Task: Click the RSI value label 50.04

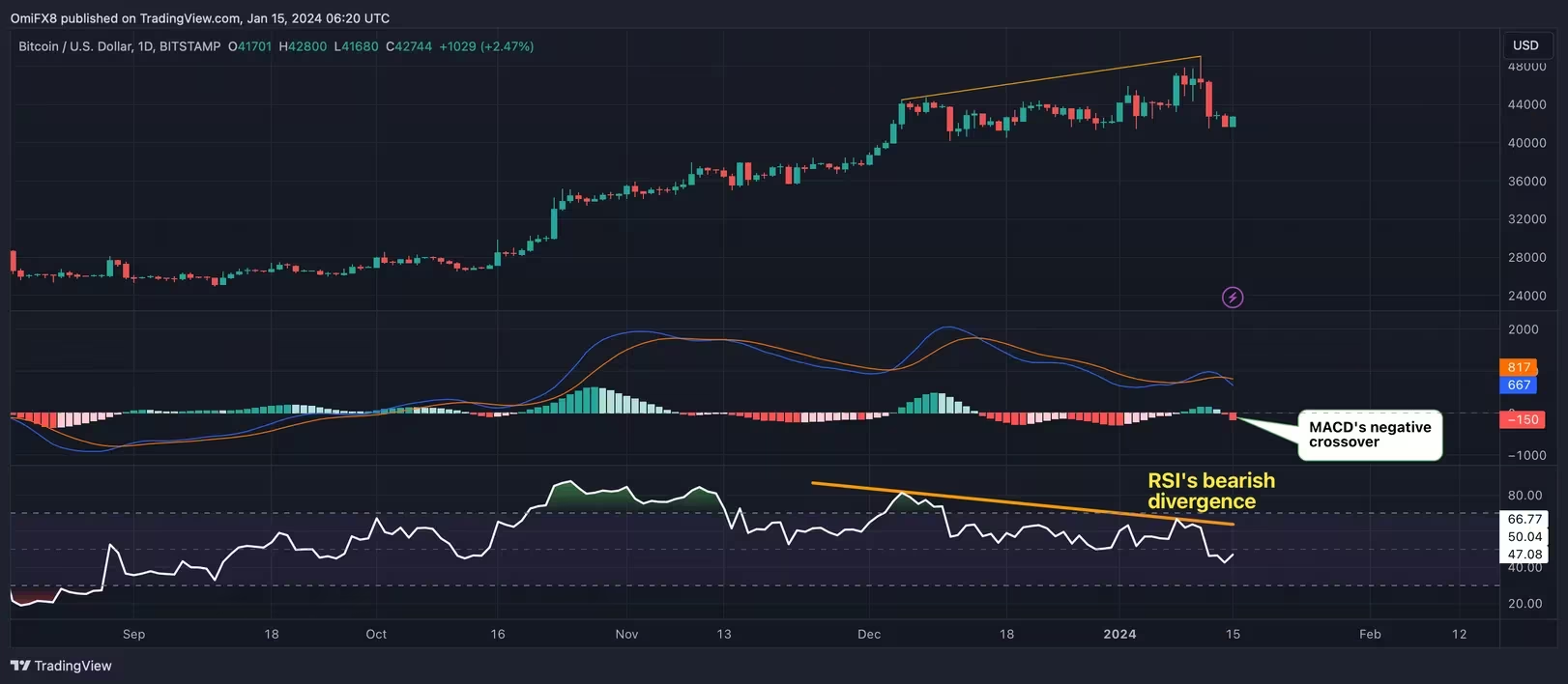Action: 1524,537
